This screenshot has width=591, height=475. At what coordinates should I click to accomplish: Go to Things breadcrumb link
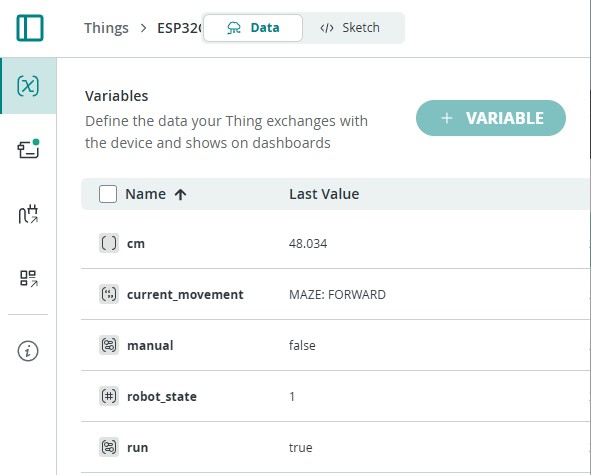click(x=106, y=28)
